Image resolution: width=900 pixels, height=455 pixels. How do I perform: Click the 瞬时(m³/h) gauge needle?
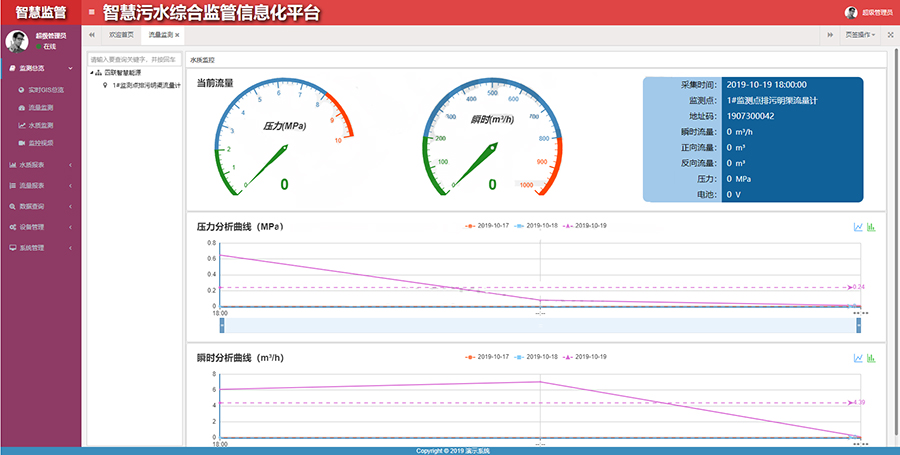click(x=474, y=165)
